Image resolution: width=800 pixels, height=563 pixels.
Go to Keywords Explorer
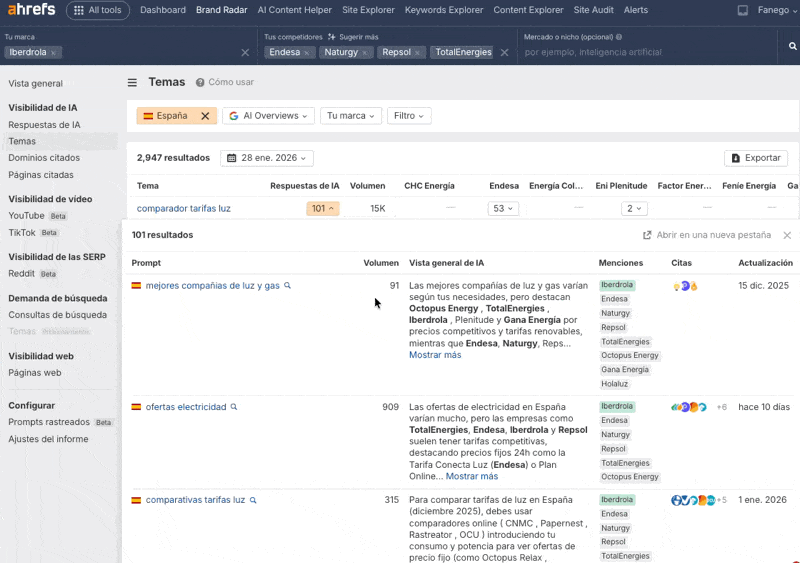(444, 10)
